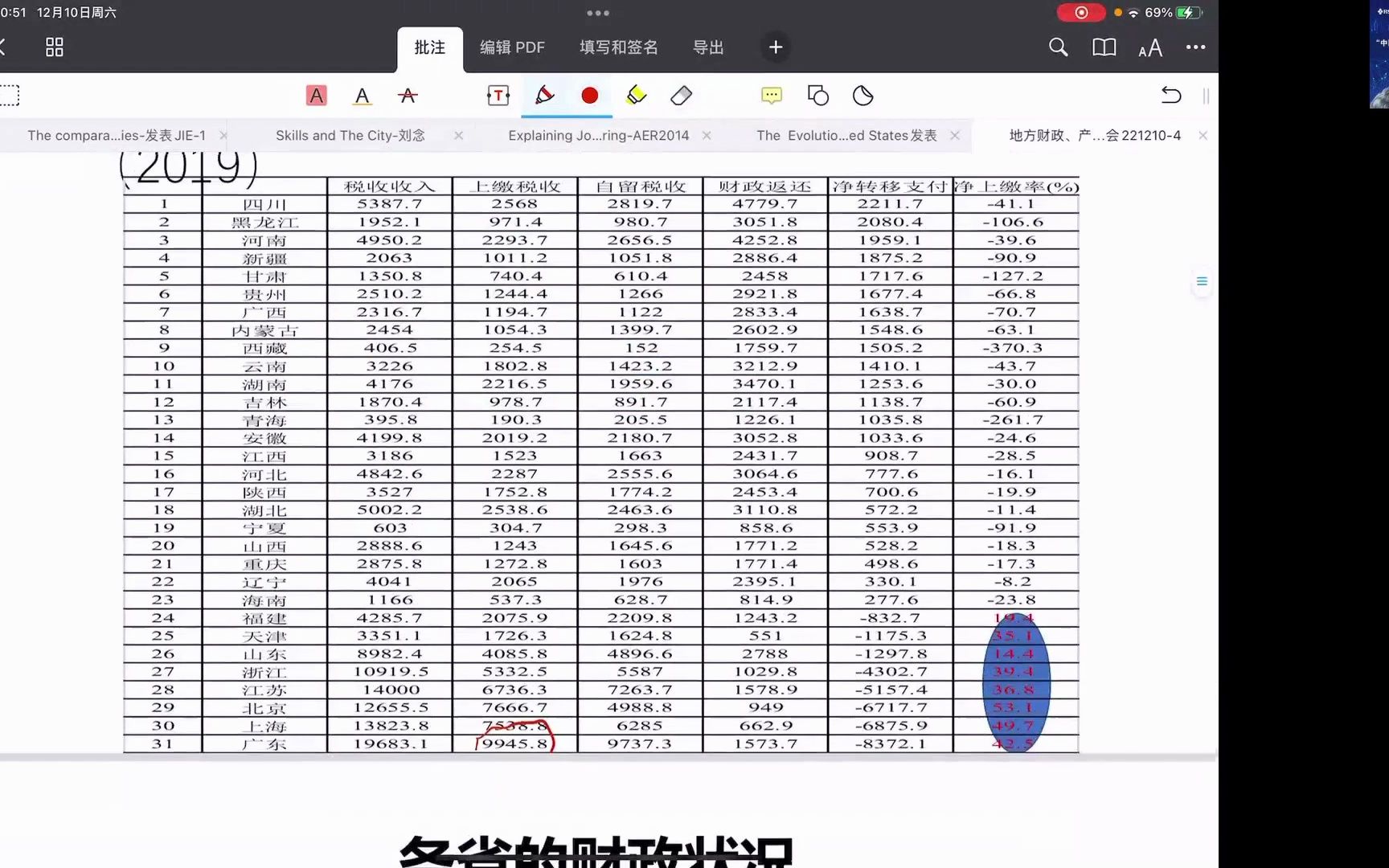Add a comment note annotation
This screenshot has height=868, width=1389.
coord(771,96)
